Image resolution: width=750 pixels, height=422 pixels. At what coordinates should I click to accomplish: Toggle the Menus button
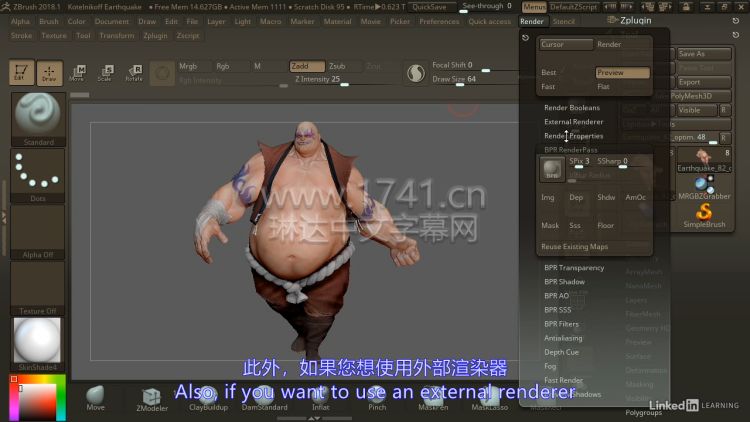(x=534, y=7)
